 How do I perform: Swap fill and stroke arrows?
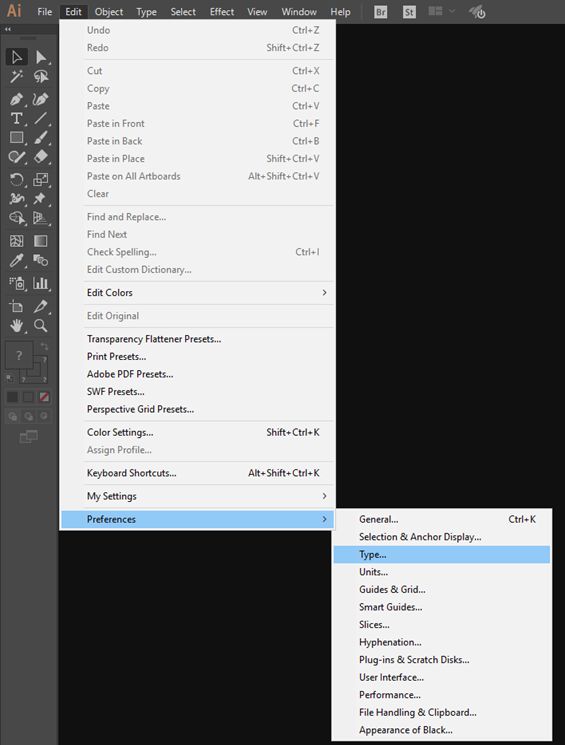pyautogui.click(x=44, y=346)
